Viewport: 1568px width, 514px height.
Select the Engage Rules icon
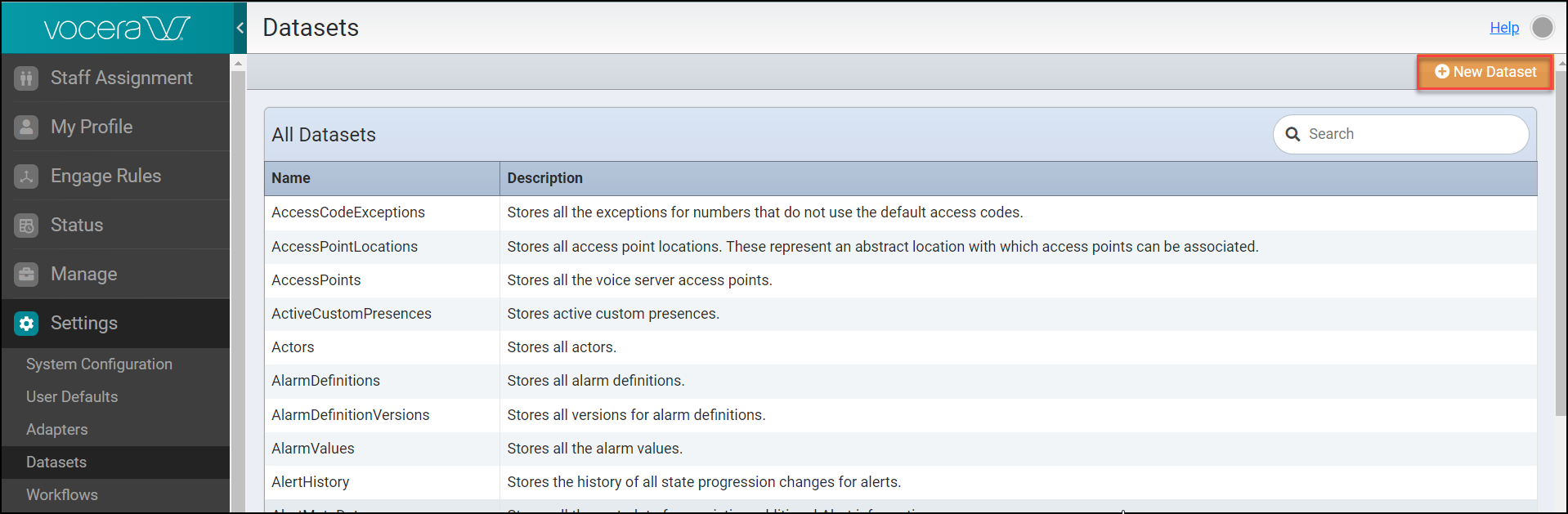[x=26, y=176]
